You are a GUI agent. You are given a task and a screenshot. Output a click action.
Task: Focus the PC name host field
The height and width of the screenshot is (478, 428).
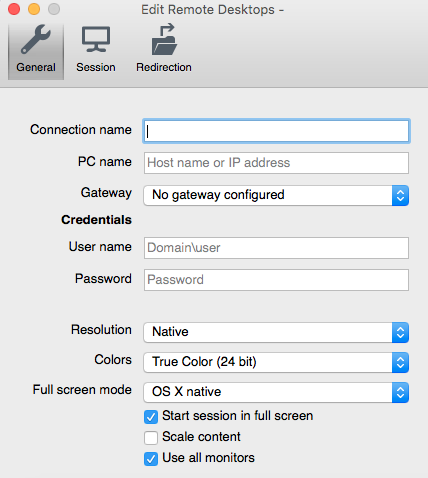coord(276,163)
